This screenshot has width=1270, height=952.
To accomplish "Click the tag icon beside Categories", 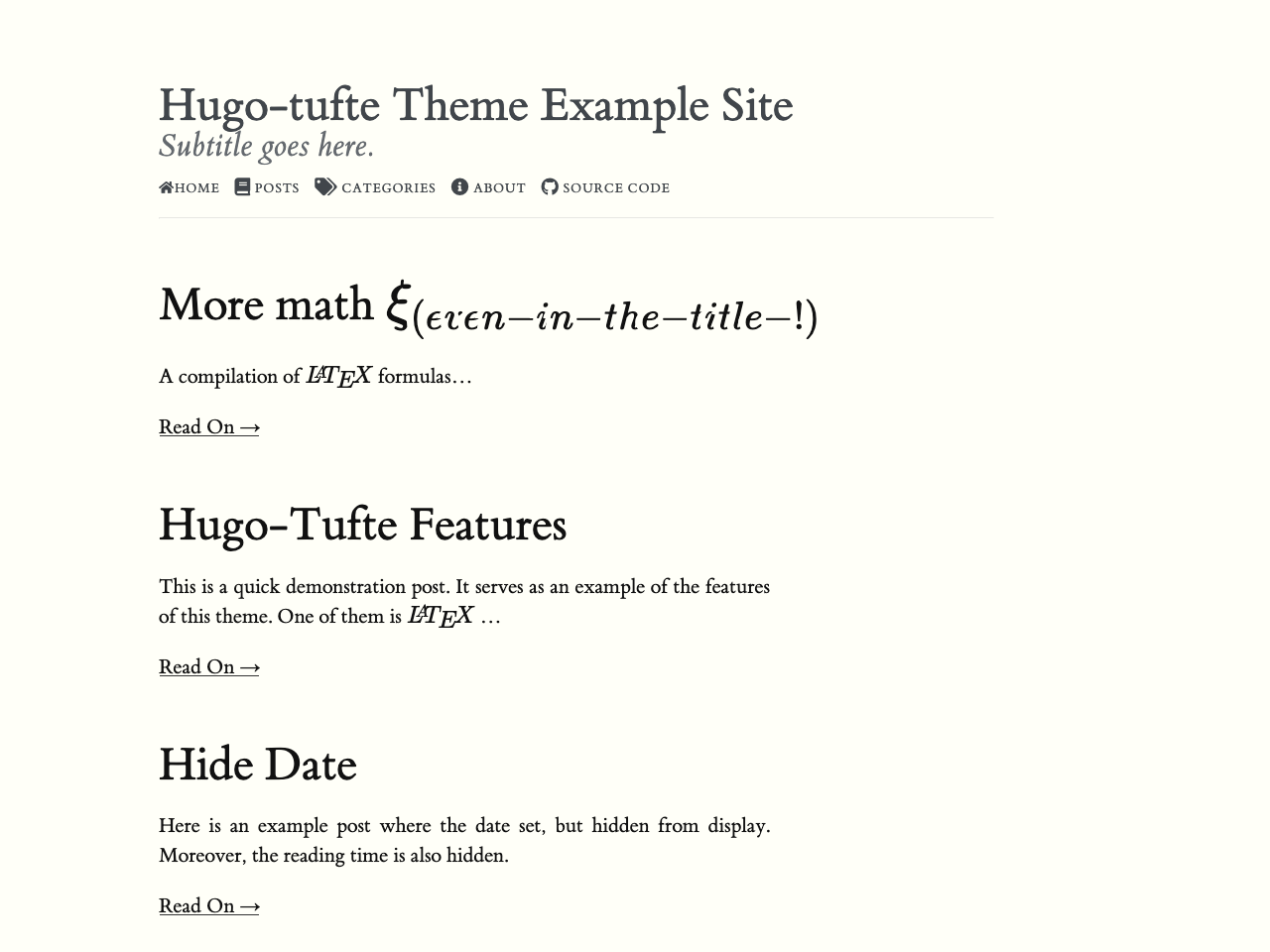I will [x=325, y=186].
